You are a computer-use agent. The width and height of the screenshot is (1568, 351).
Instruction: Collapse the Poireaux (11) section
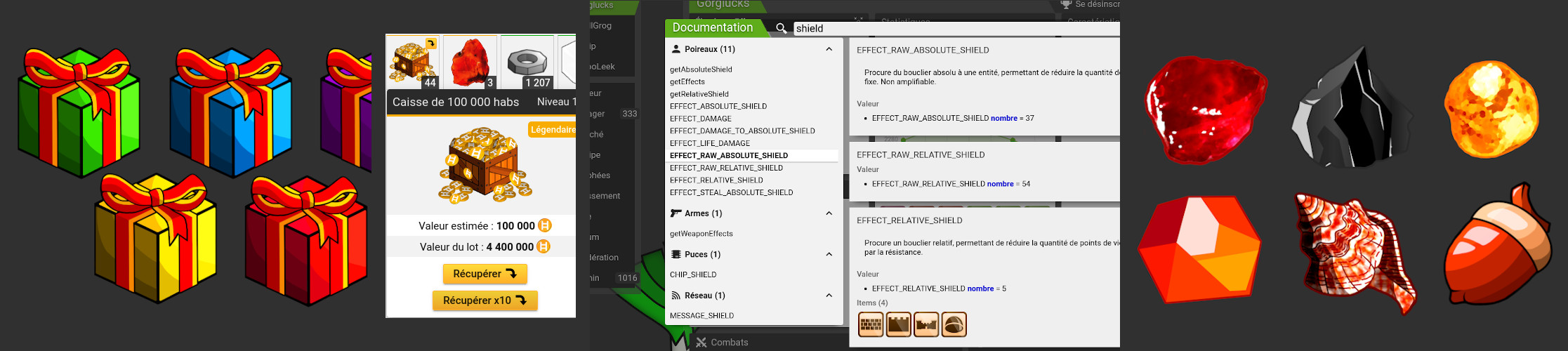(829, 49)
